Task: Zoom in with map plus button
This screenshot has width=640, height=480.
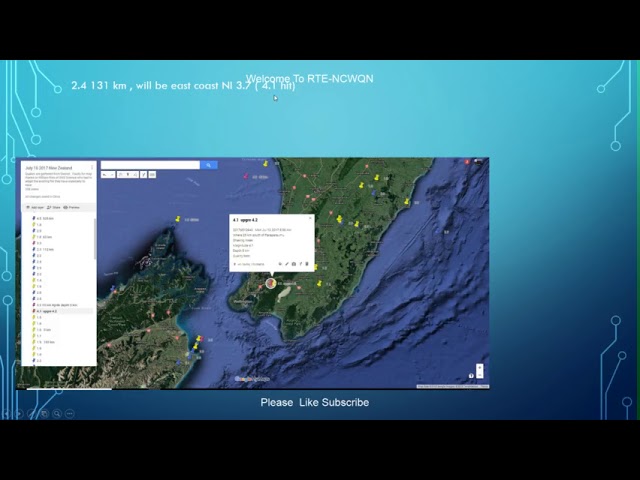Action: pyautogui.click(x=480, y=367)
